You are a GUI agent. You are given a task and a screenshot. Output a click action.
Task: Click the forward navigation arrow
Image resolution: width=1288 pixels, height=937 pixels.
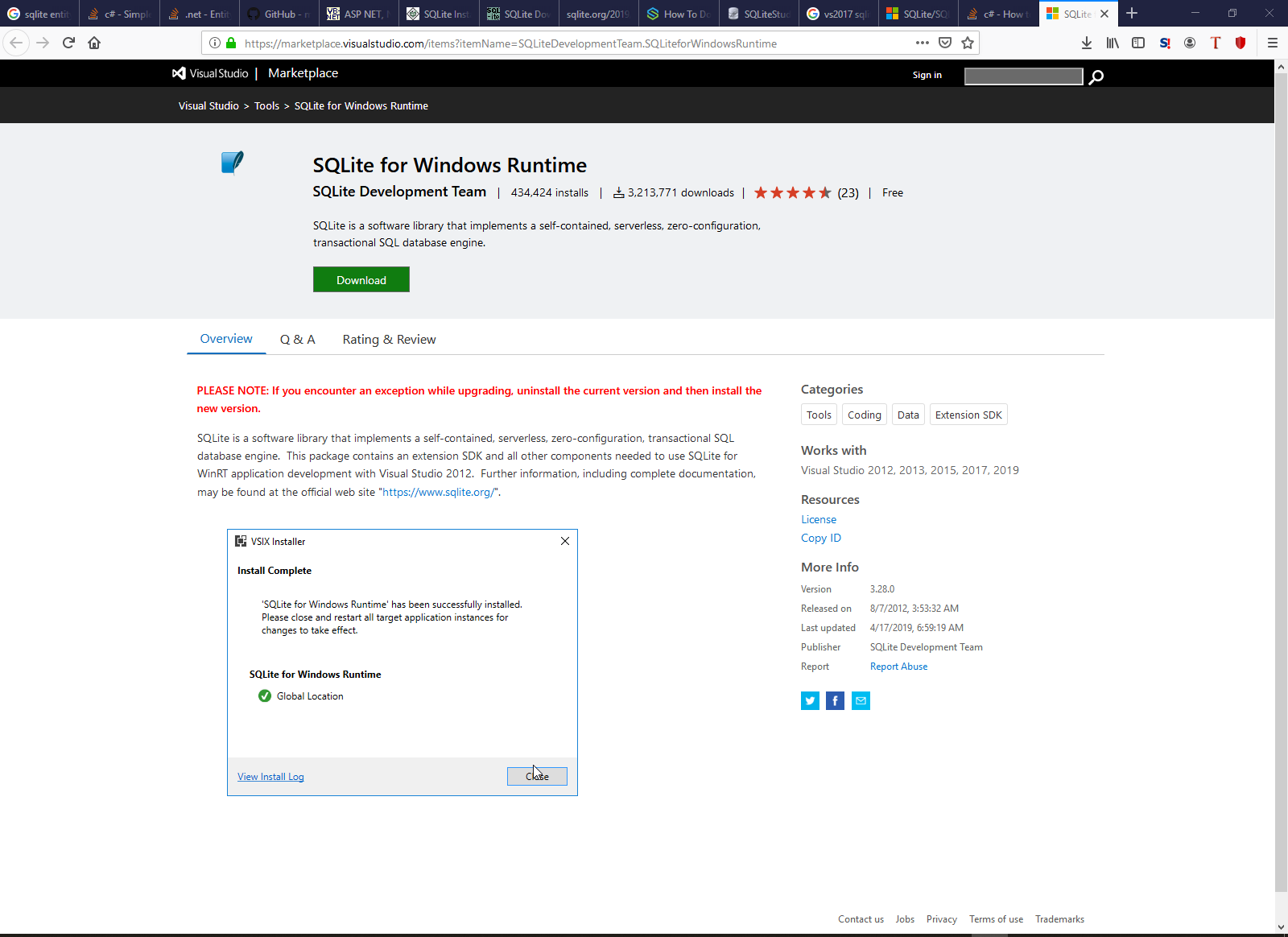point(43,43)
